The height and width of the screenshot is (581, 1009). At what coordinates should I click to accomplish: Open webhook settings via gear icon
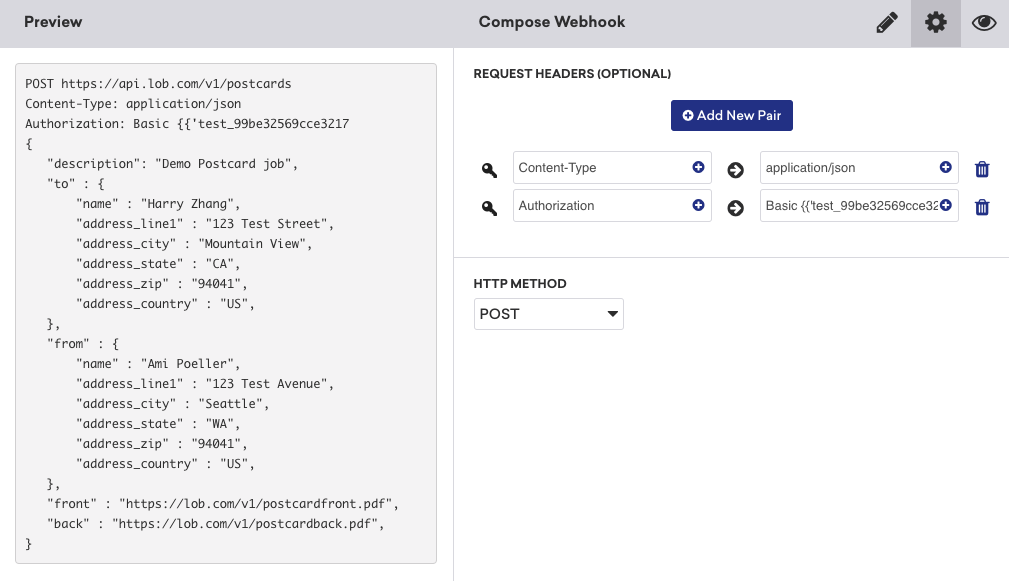coord(935,22)
